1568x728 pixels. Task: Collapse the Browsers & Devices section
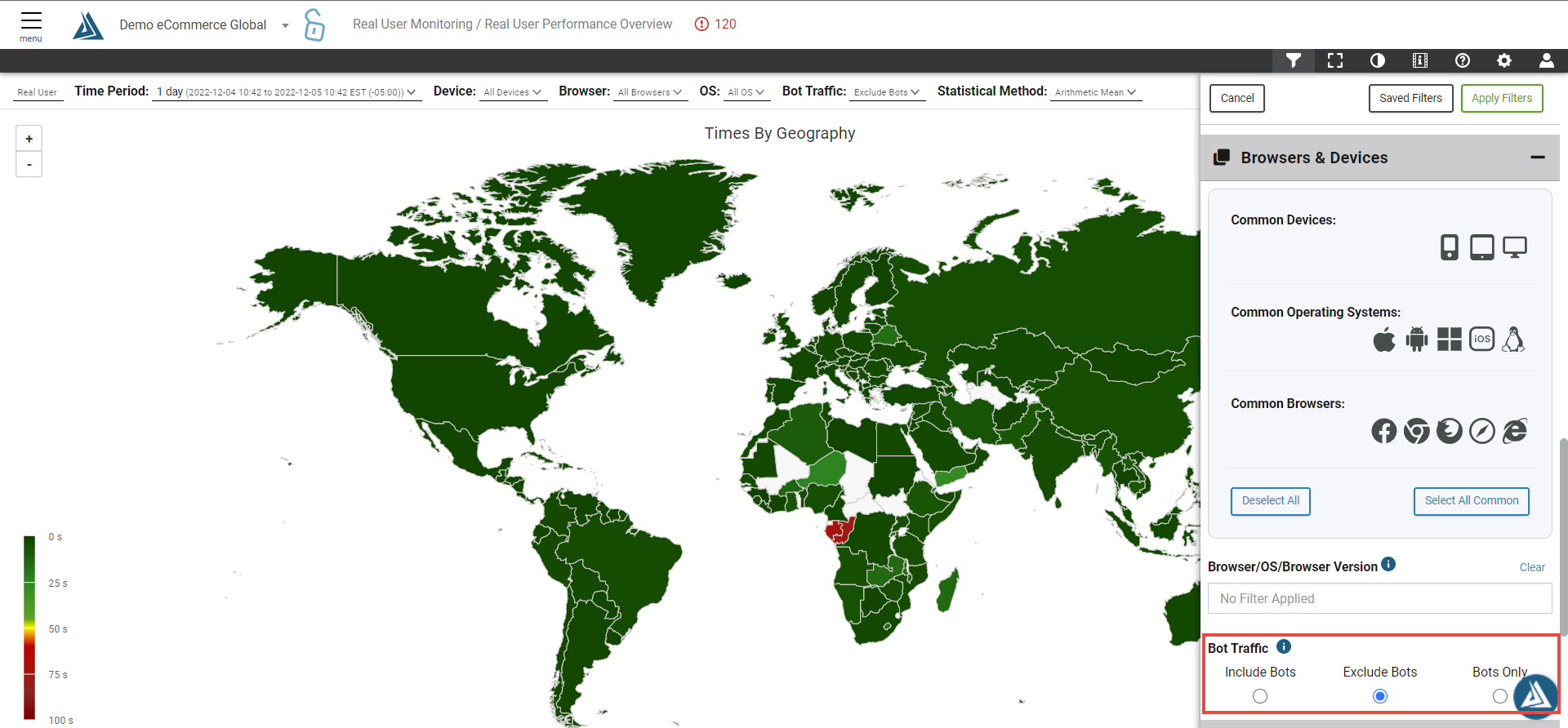1538,158
